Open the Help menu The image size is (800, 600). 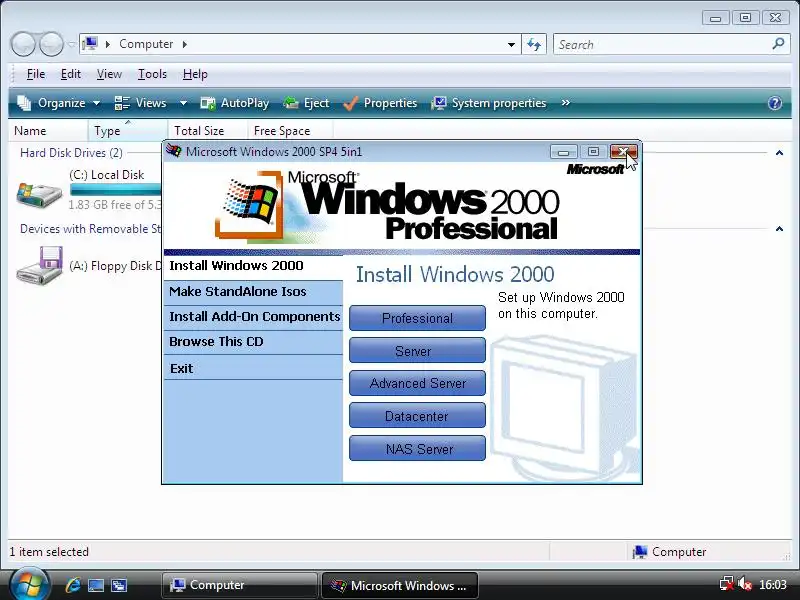[x=195, y=74]
